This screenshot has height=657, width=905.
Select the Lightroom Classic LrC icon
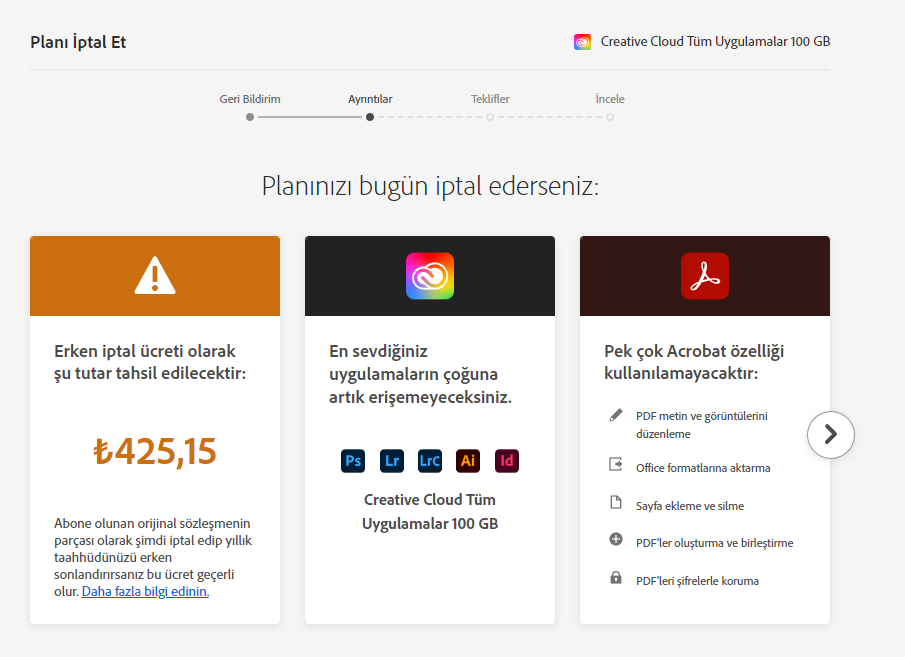point(430,461)
